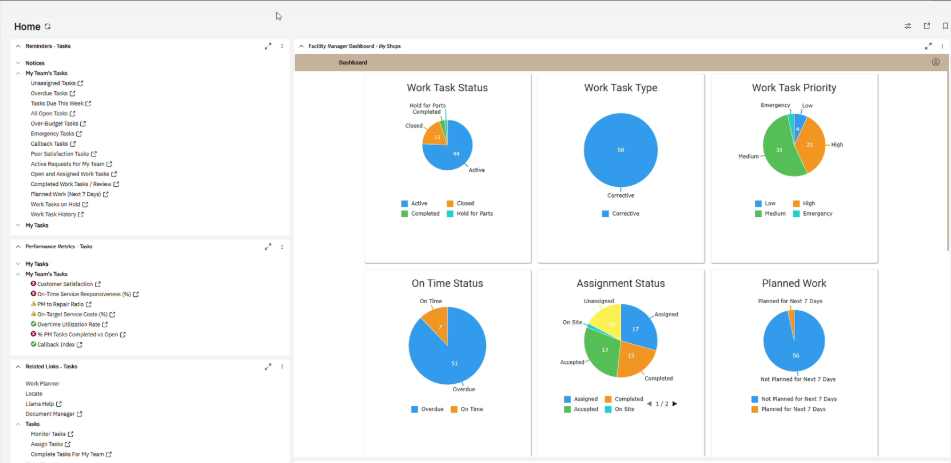This screenshot has height=463, width=951.
Task: Toggle On Time legend swatch in On Time Status
Action: [x=454, y=409]
